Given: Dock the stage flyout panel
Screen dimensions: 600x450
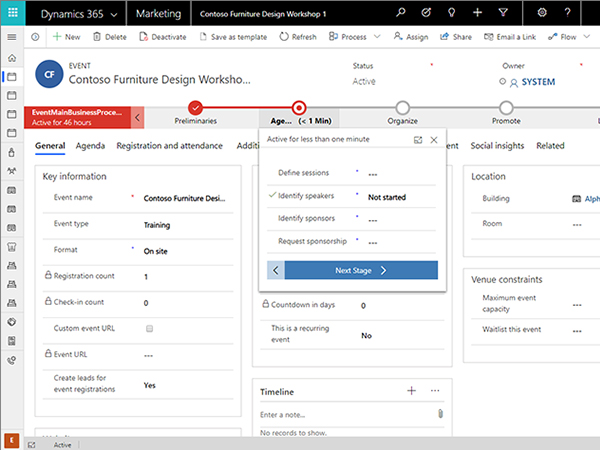Looking at the screenshot, I should pyautogui.click(x=418, y=140).
